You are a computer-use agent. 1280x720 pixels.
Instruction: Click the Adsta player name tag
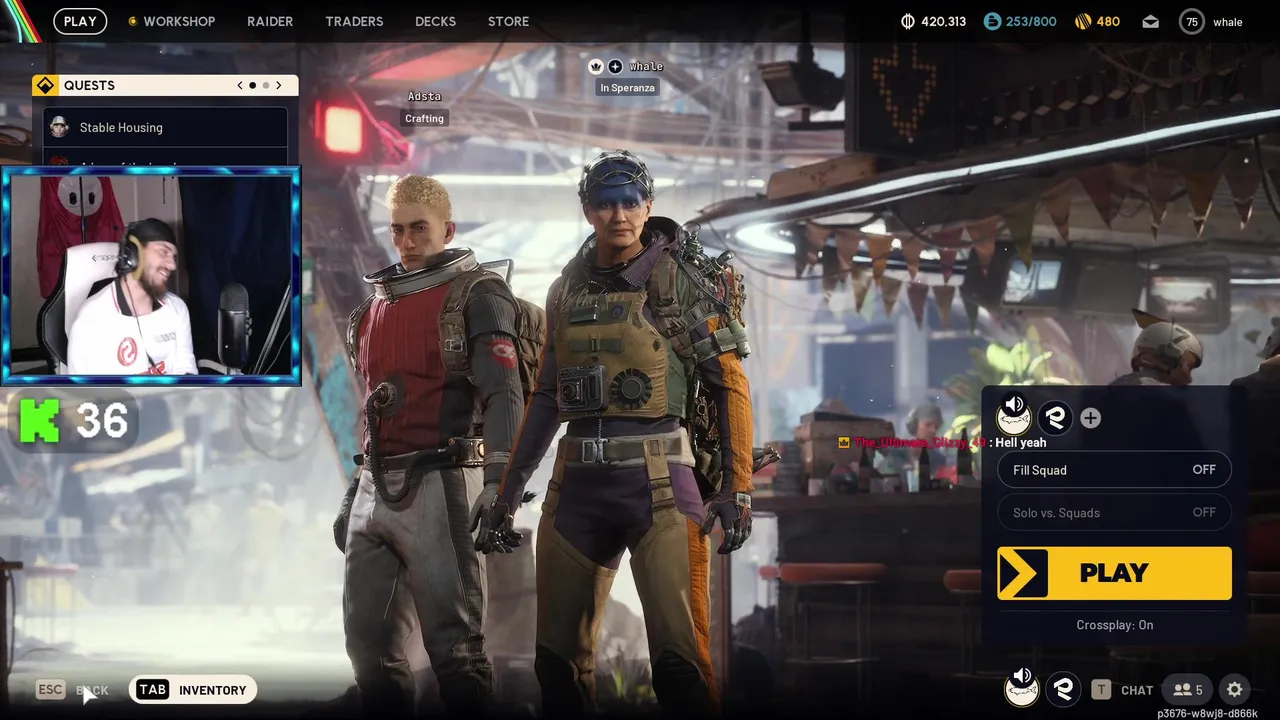click(424, 96)
